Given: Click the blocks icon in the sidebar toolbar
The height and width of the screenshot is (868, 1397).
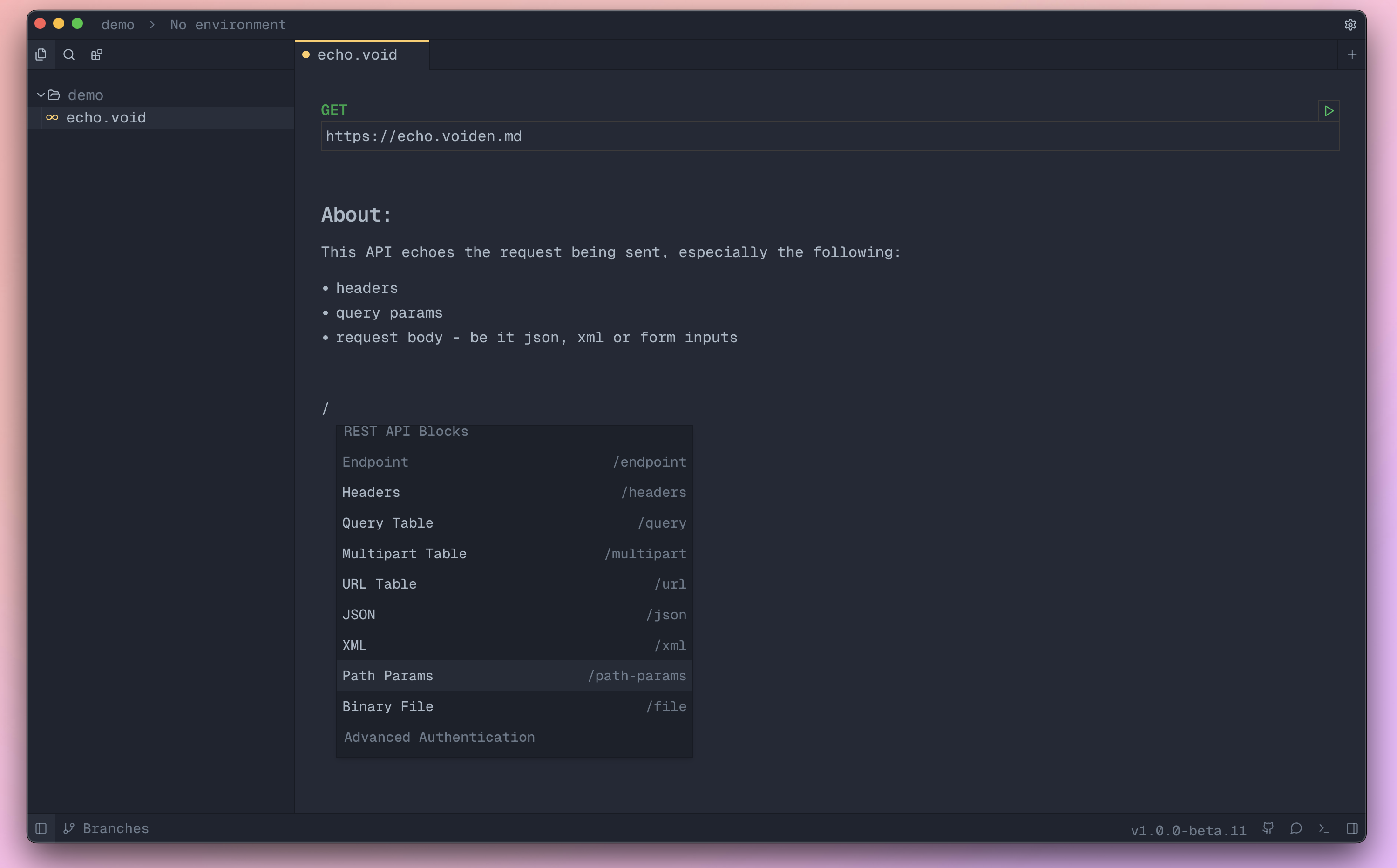Looking at the screenshot, I should click(x=96, y=54).
